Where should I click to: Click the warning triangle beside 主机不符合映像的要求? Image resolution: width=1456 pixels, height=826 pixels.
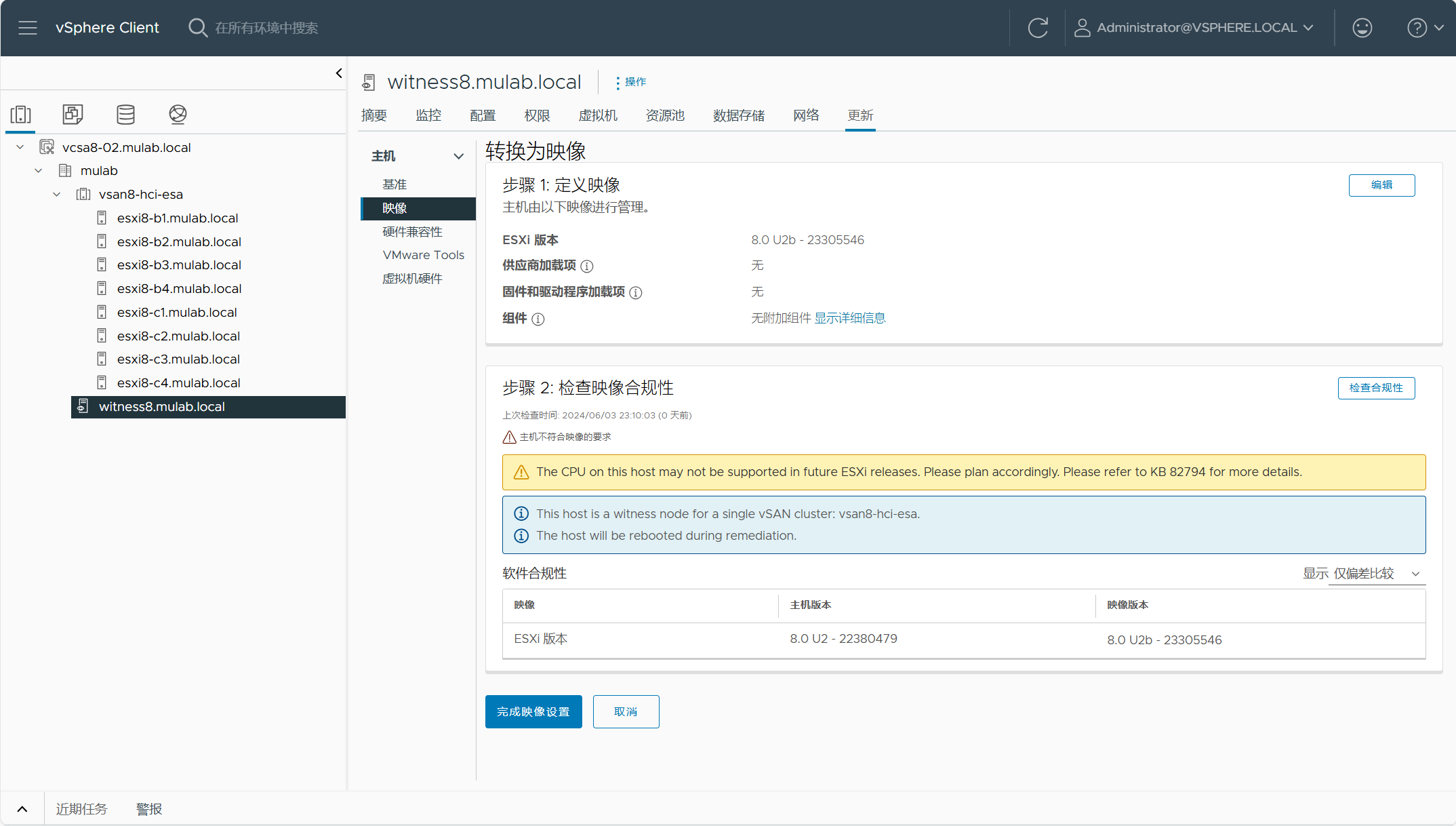click(509, 437)
